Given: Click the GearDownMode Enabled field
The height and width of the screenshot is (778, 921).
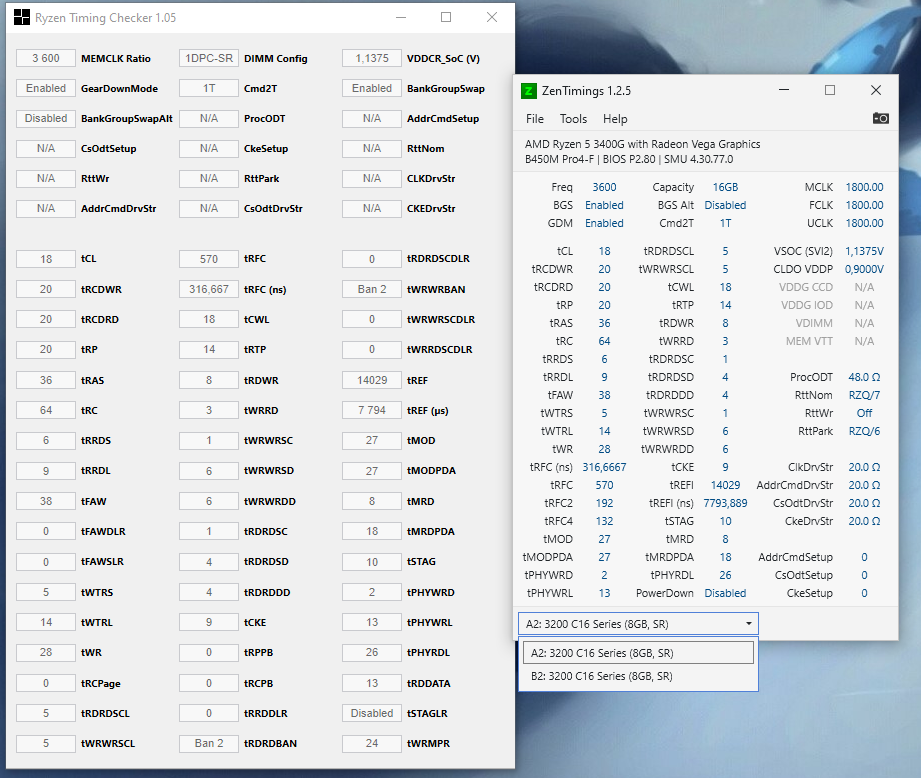Looking at the screenshot, I should click(x=46, y=88).
